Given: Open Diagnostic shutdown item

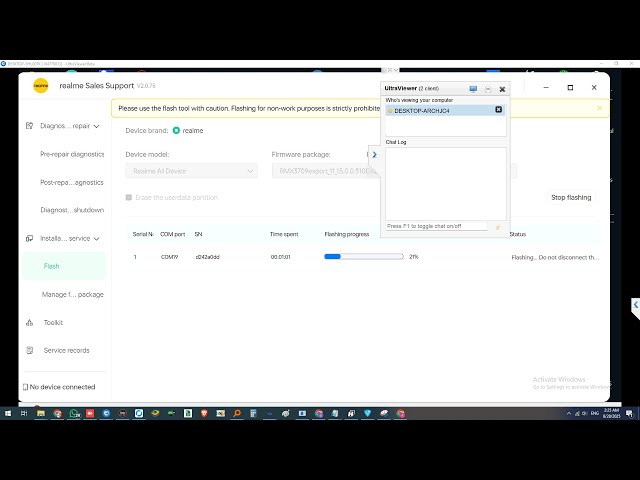Looking at the screenshot, I should [x=72, y=210].
